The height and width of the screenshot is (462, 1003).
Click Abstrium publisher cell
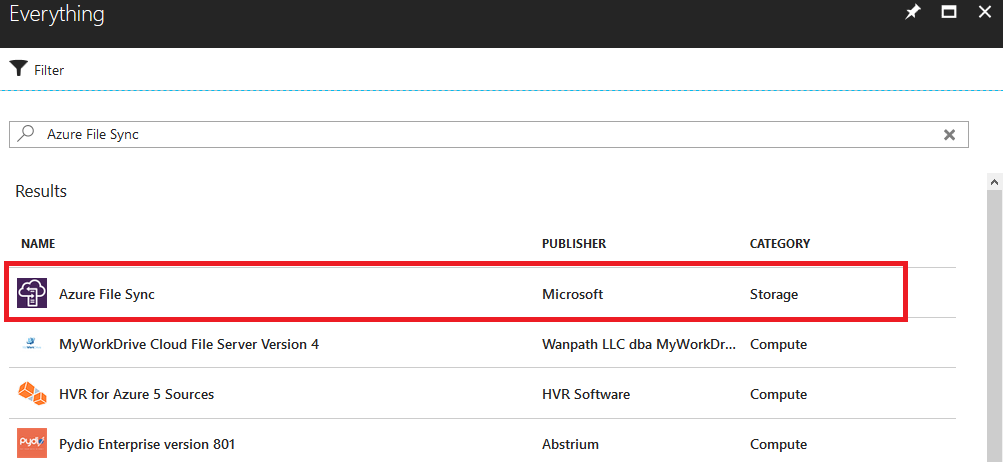coord(570,444)
